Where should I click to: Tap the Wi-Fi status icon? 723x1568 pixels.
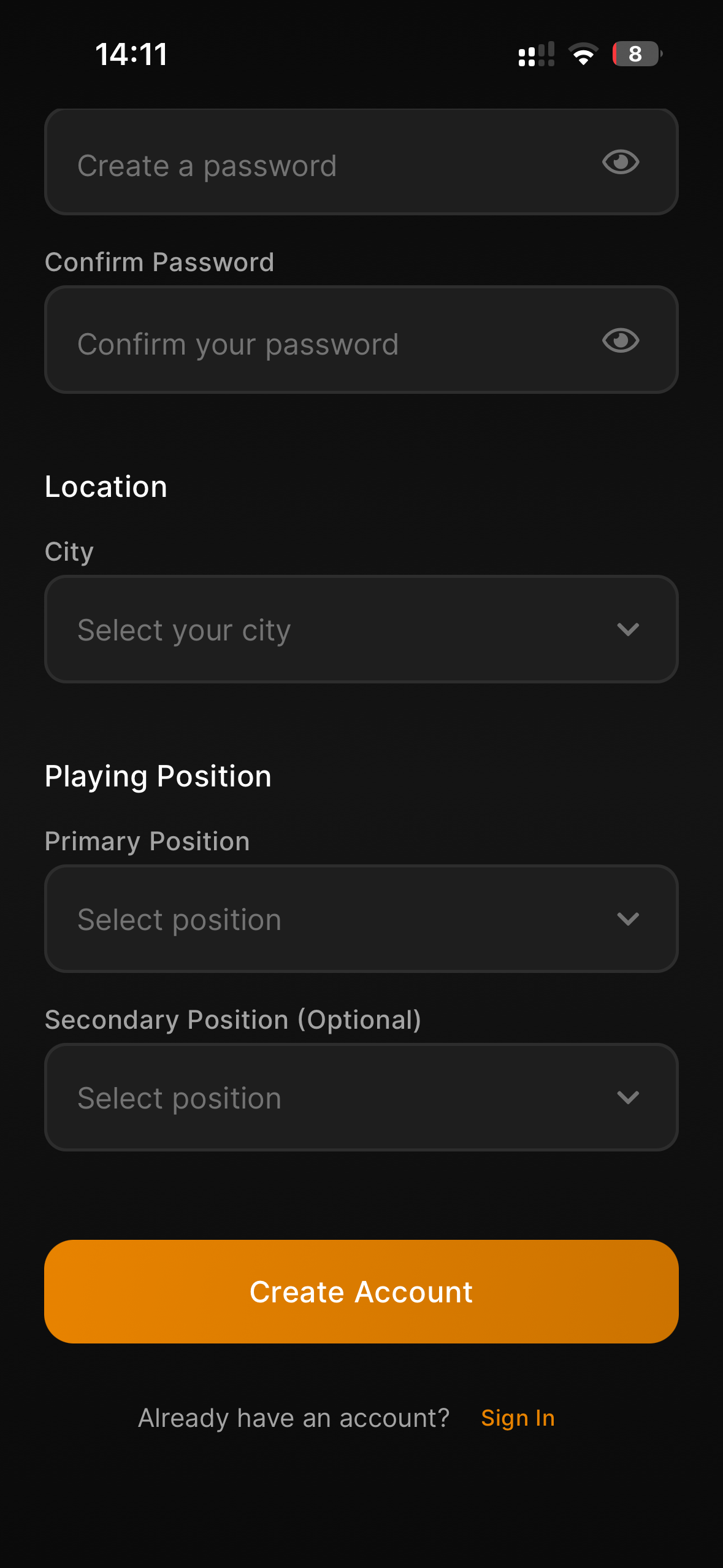(x=583, y=55)
